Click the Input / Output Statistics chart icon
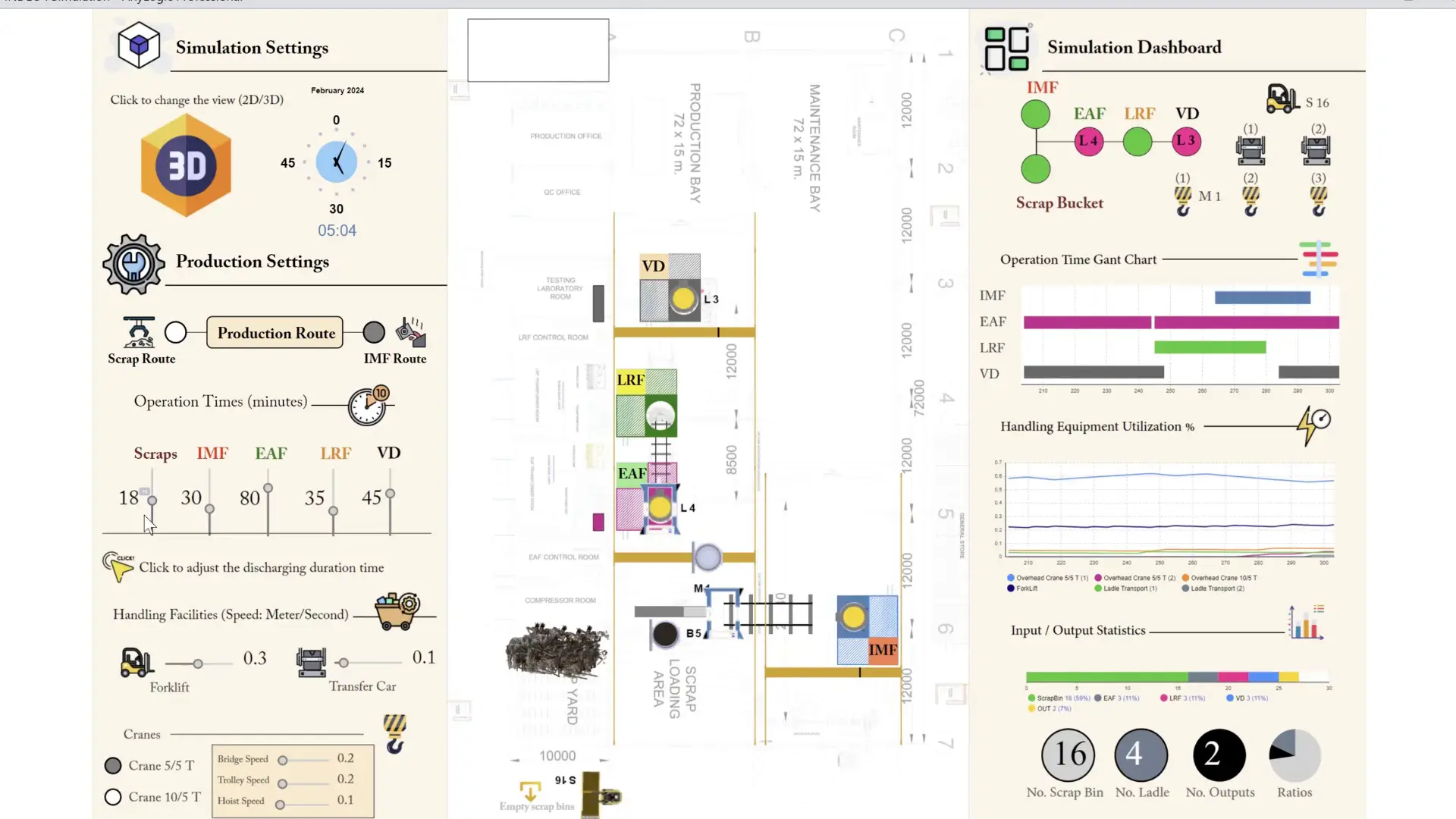 pos(1305,623)
